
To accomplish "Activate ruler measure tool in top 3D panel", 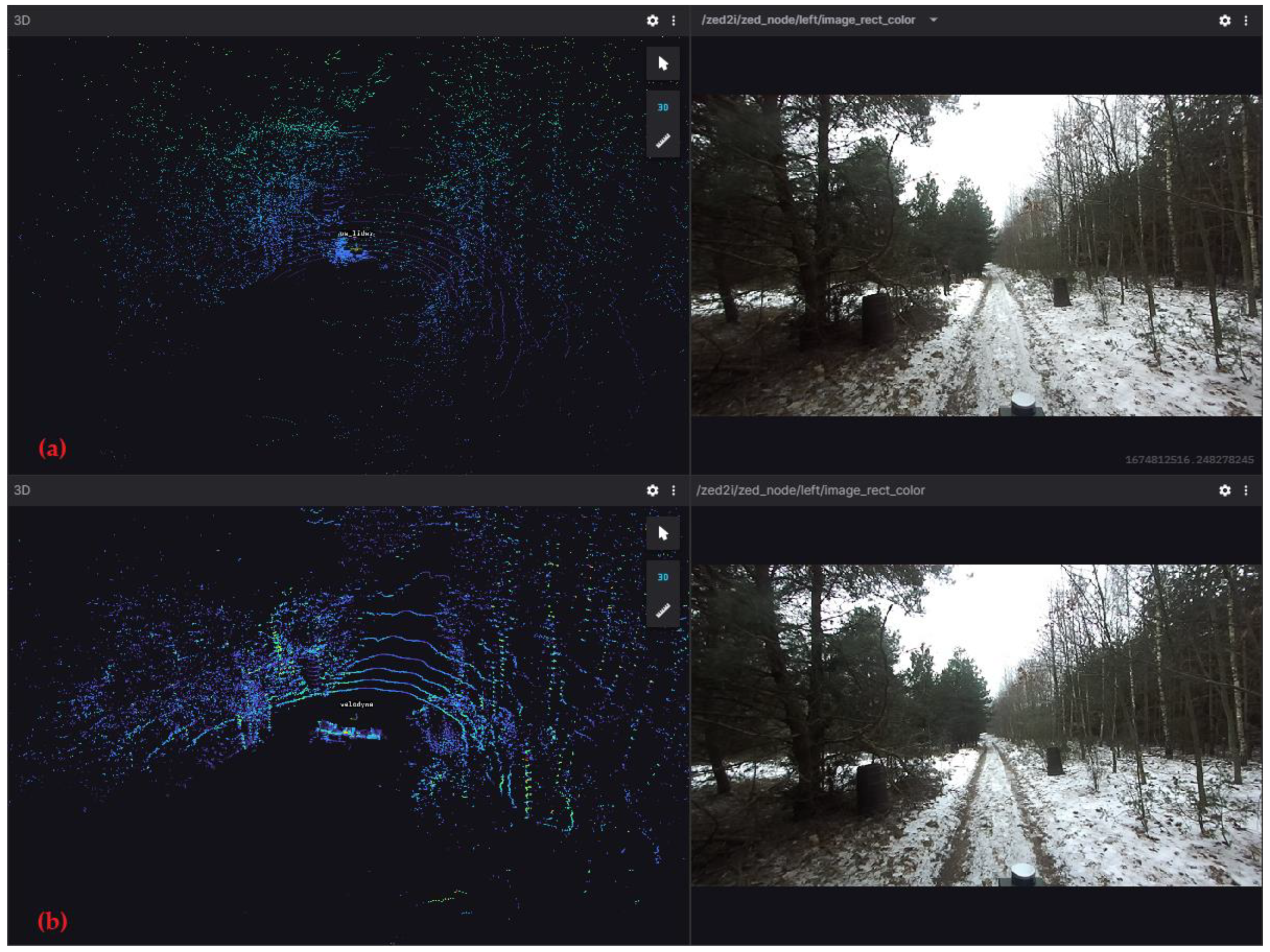I will pyautogui.click(x=663, y=140).
